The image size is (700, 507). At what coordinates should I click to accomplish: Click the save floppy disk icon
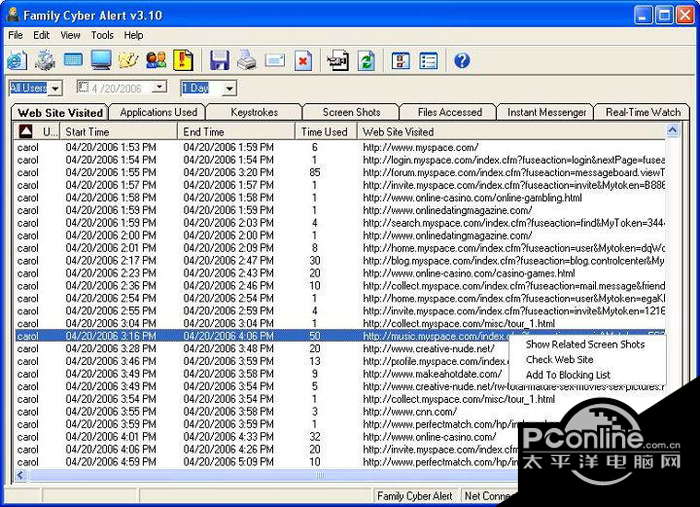pyautogui.click(x=219, y=61)
